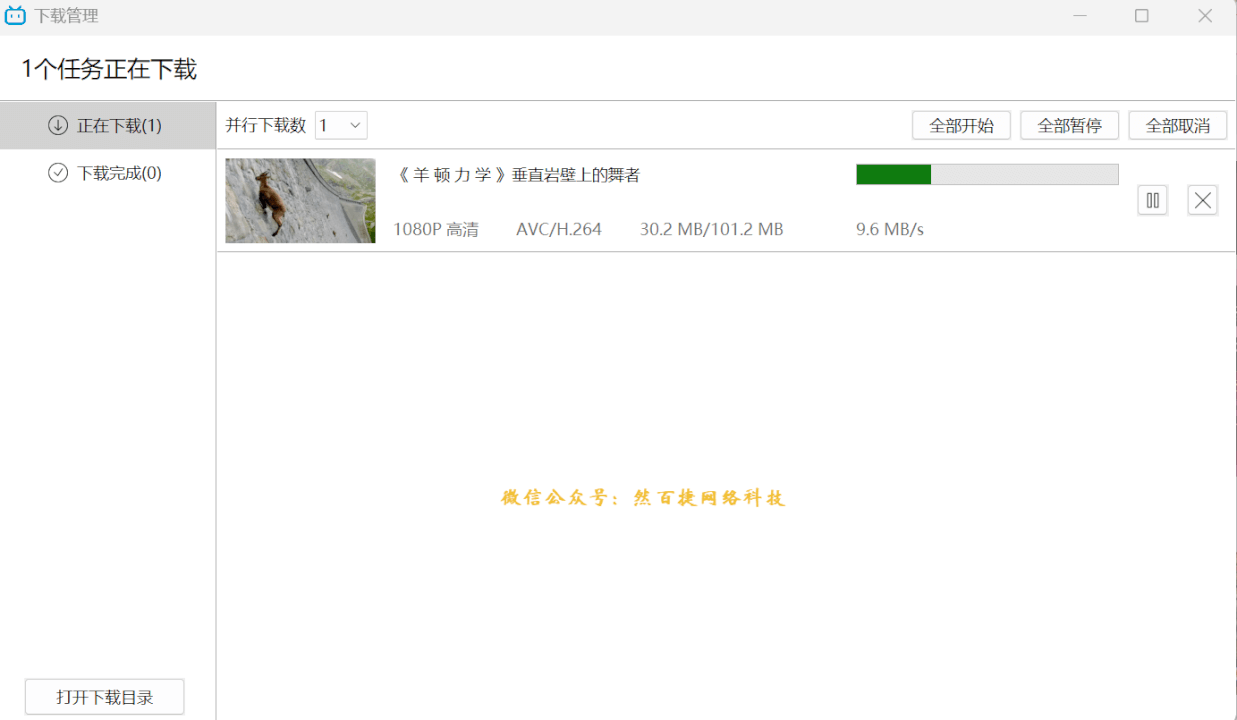Expand the download count selector arrow
The height and width of the screenshot is (720, 1237).
click(x=353, y=125)
